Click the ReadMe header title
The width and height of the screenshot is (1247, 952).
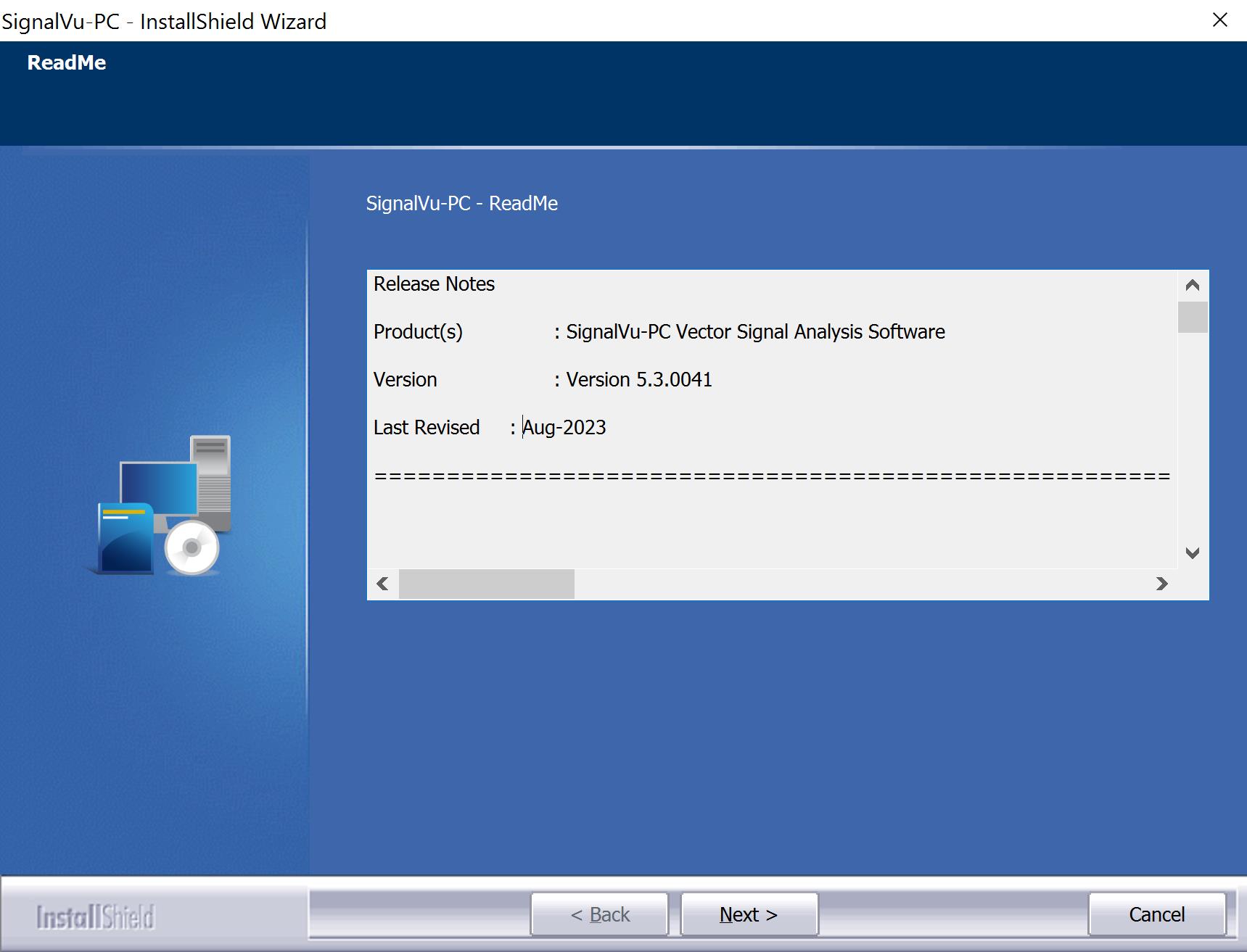(x=67, y=63)
